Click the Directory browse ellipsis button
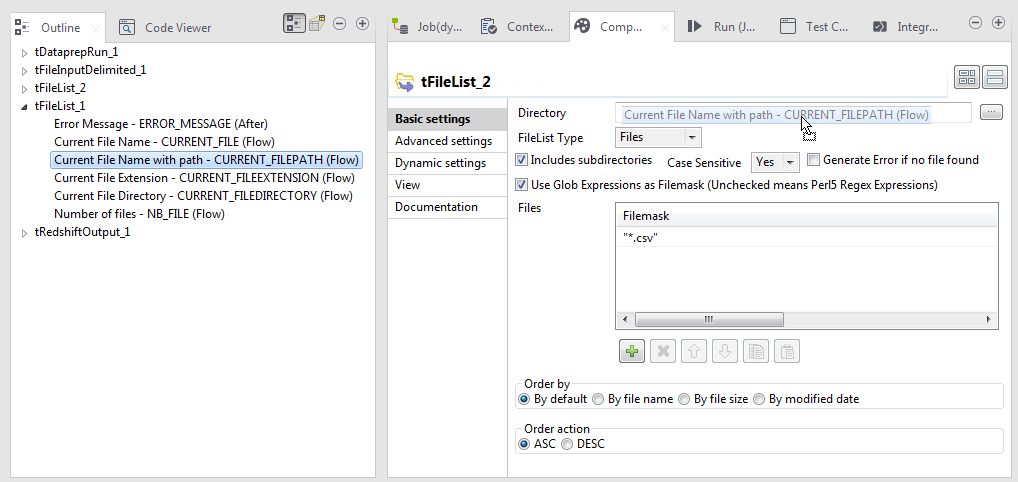 pos(990,113)
